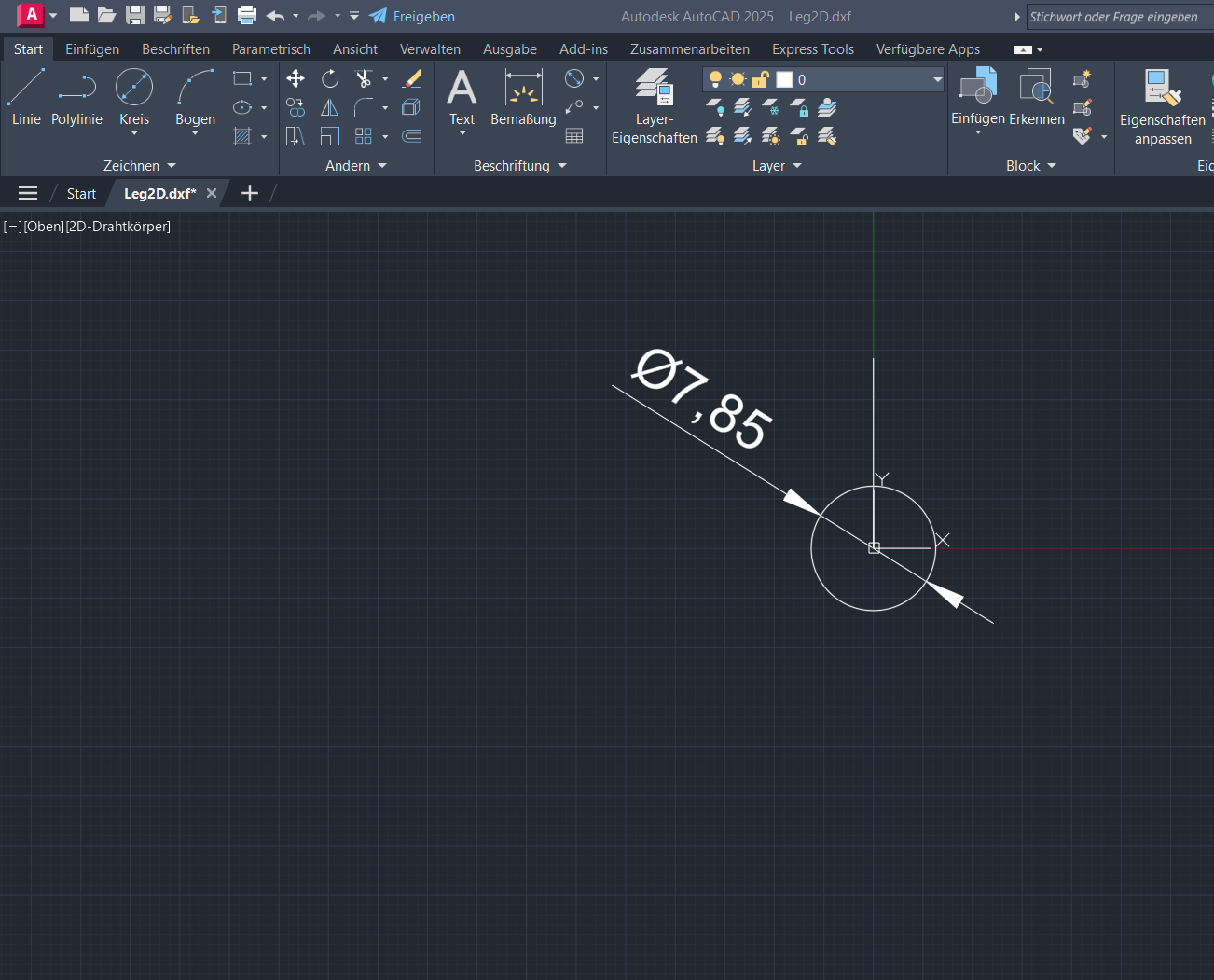1214x980 pixels.
Task: Open the Kreis options dropdown arrow
Action: (x=134, y=133)
